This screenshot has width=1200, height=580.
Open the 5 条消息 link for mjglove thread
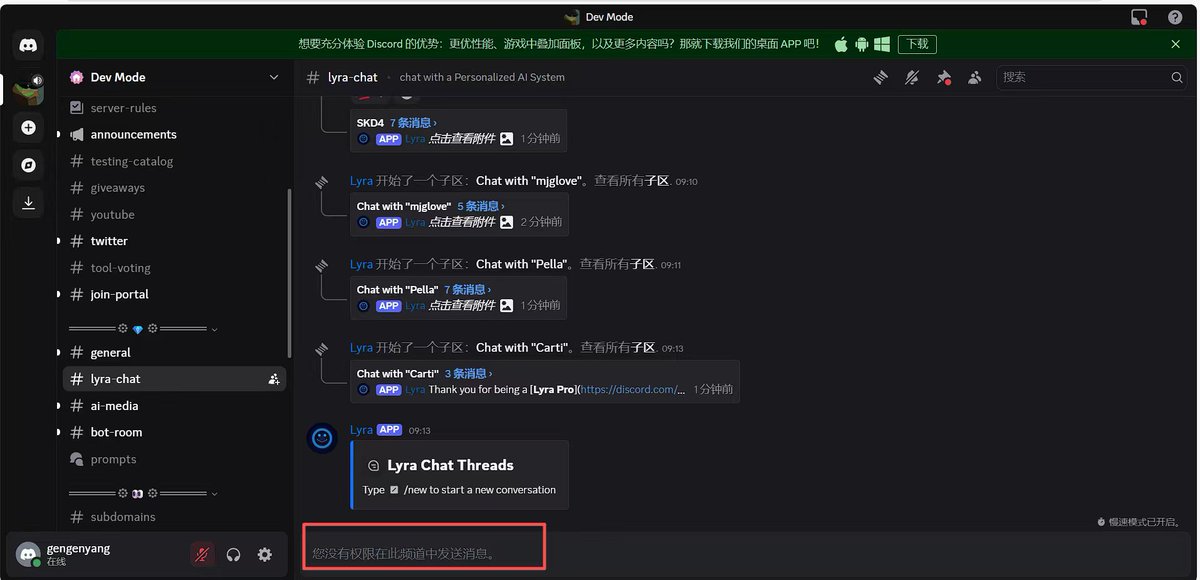click(x=482, y=206)
